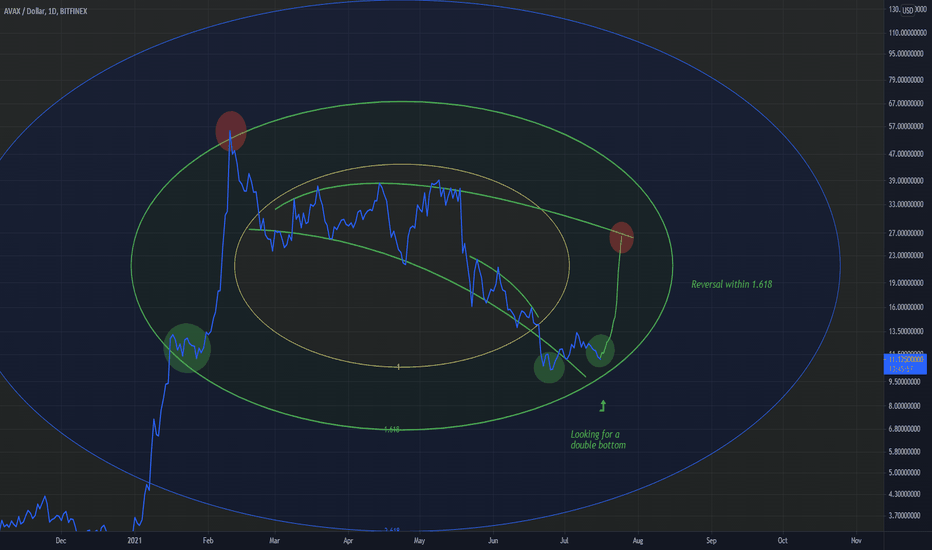Click the 8.00000000 price axis label
The height and width of the screenshot is (550, 932).
906,406
